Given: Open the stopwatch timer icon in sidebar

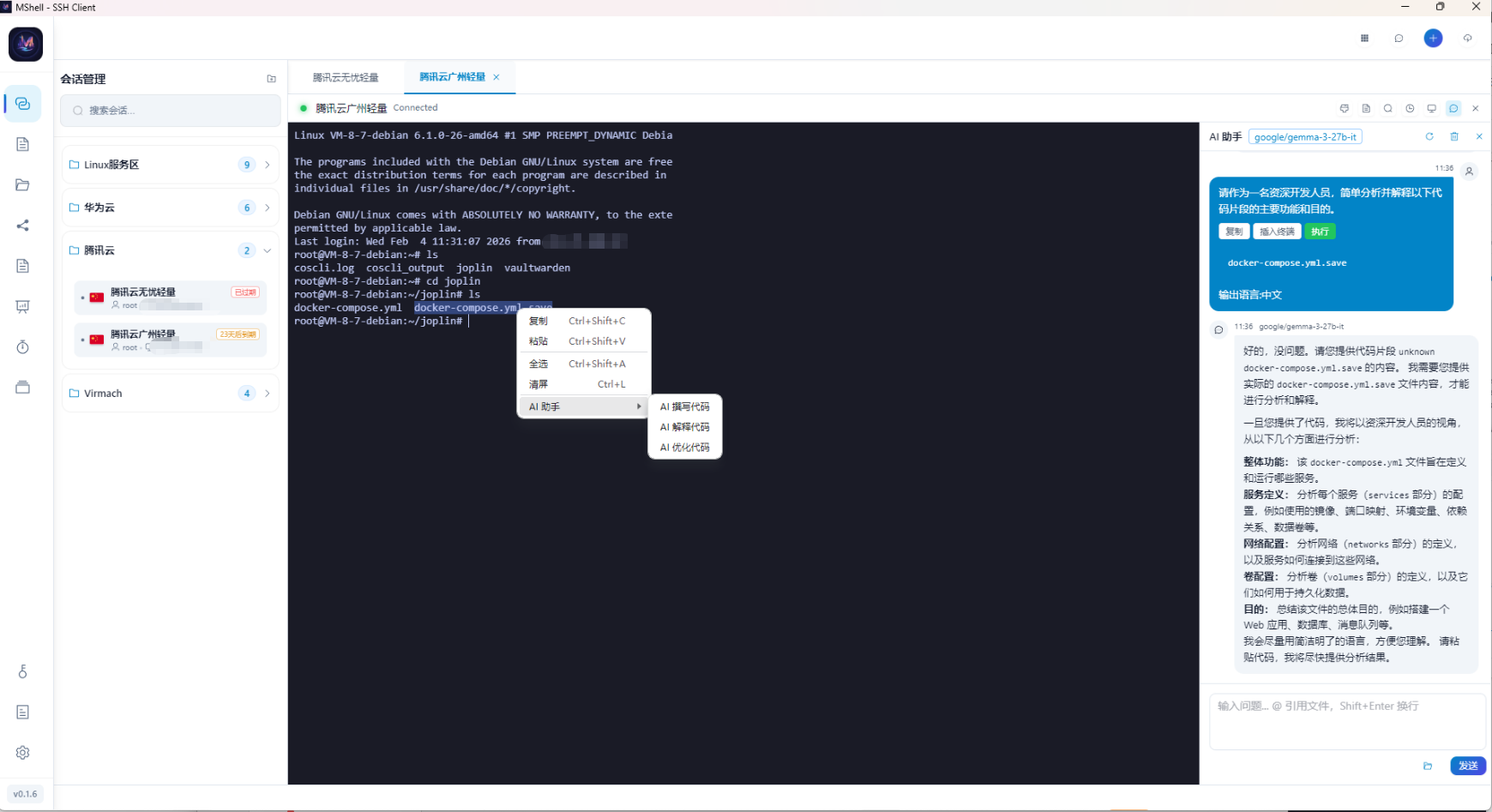Looking at the screenshot, I should [23, 347].
